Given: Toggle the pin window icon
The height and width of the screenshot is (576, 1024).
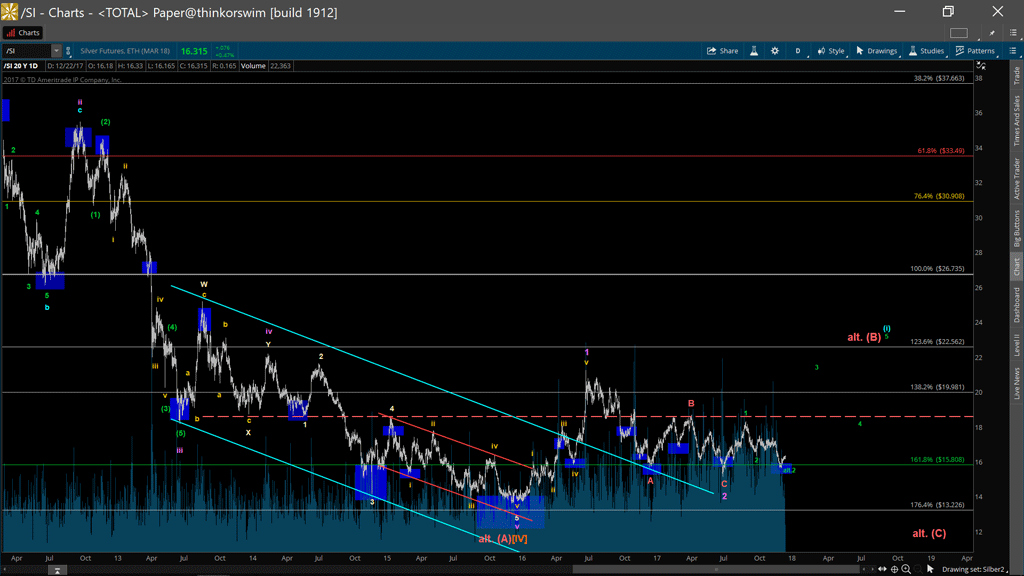Looking at the screenshot, I should [x=994, y=33].
